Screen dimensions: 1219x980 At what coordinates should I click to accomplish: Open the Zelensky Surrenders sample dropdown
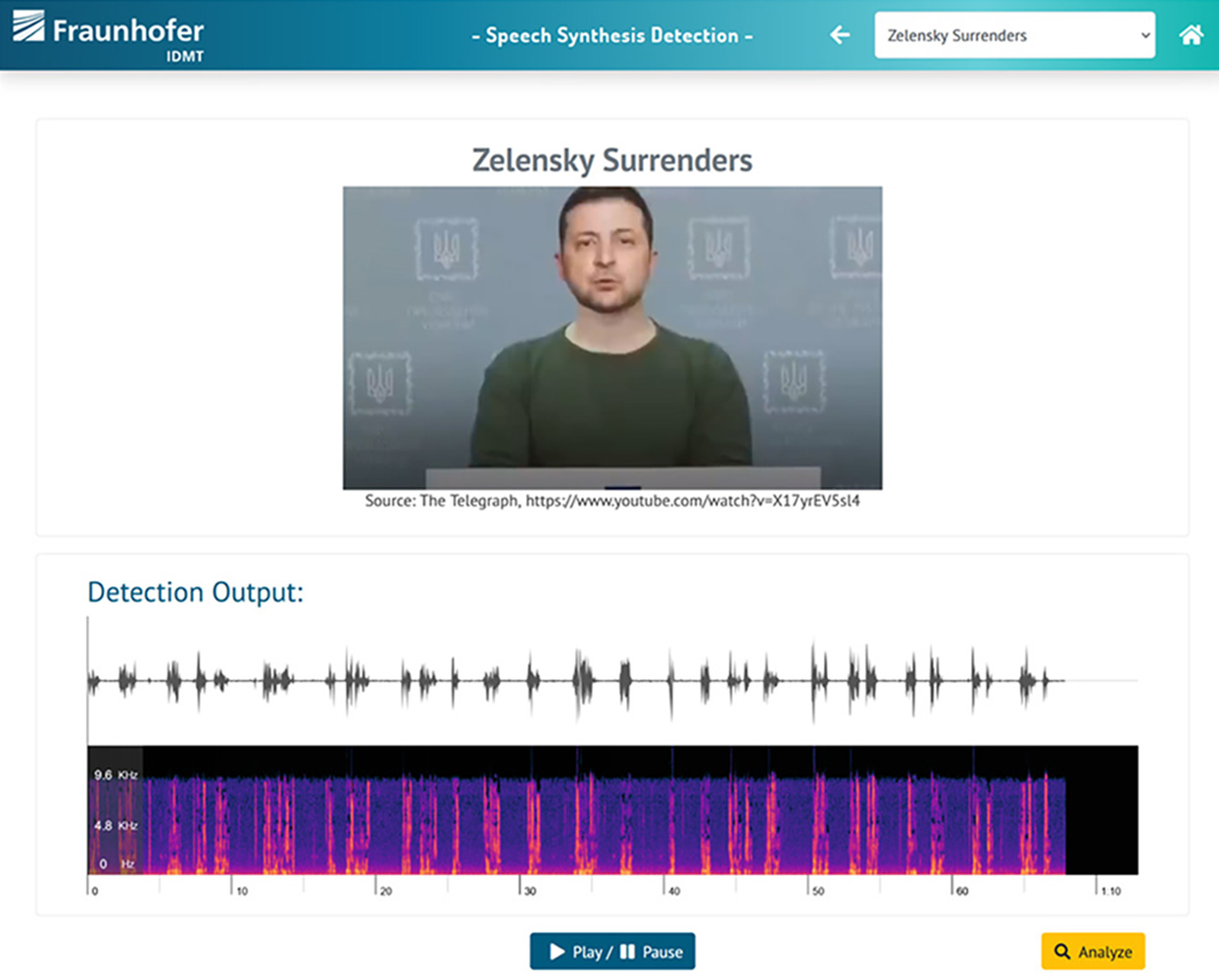[1014, 35]
